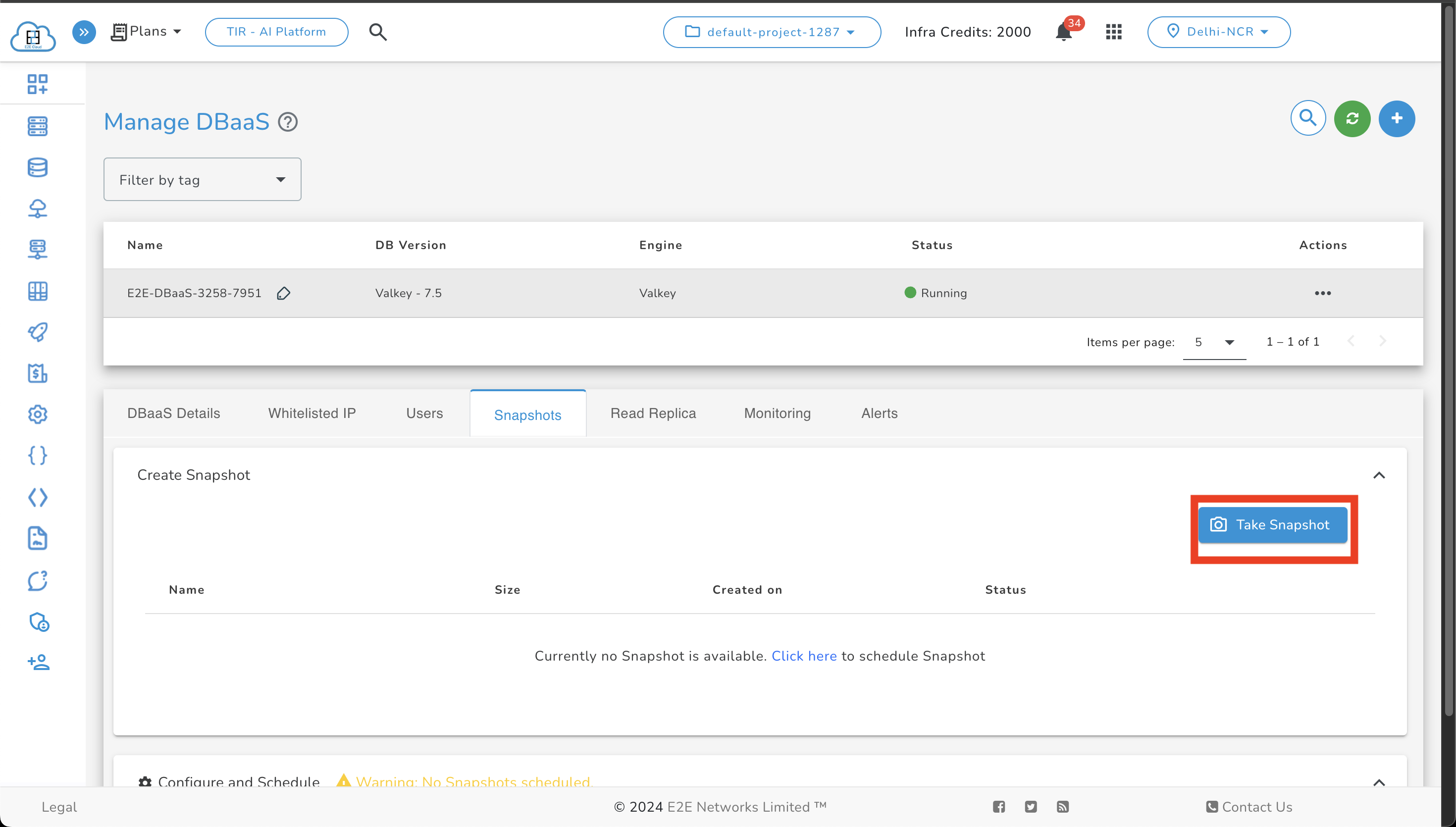Image resolution: width=1456 pixels, height=827 pixels.
Task: Select the Delhi-NCR region dropdown
Action: (1218, 32)
